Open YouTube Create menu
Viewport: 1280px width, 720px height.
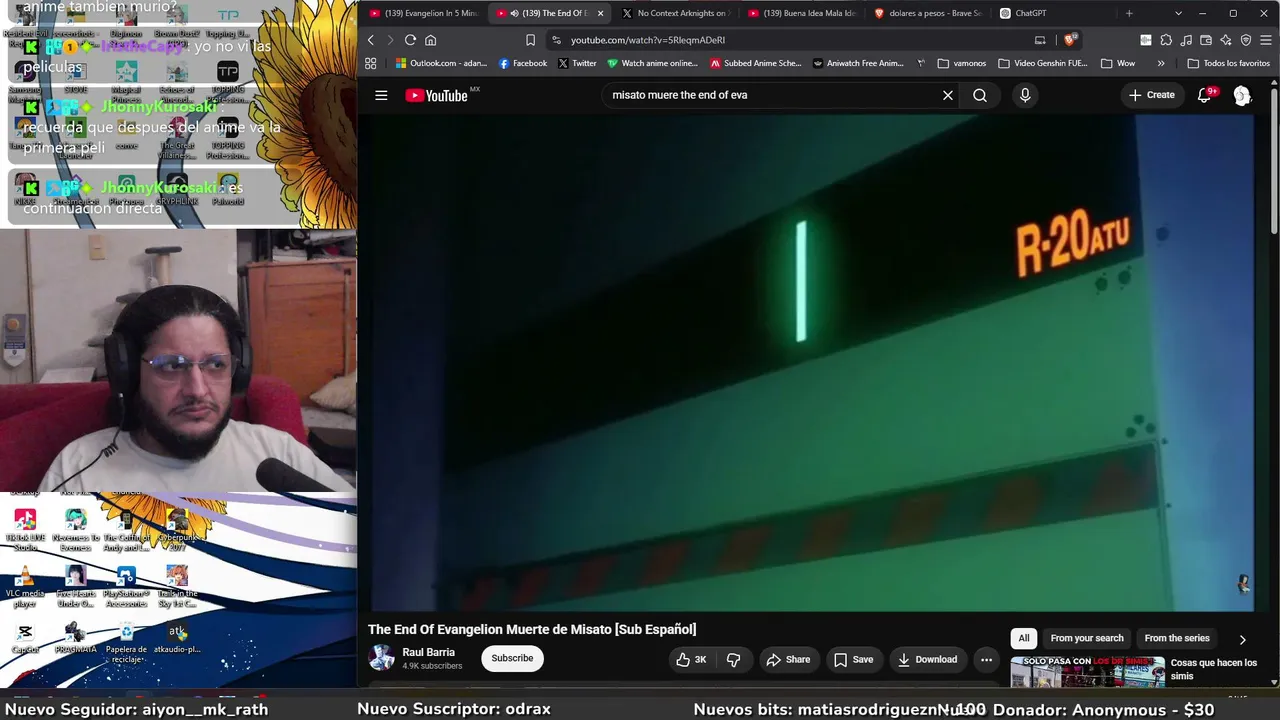pos(1152,95)
